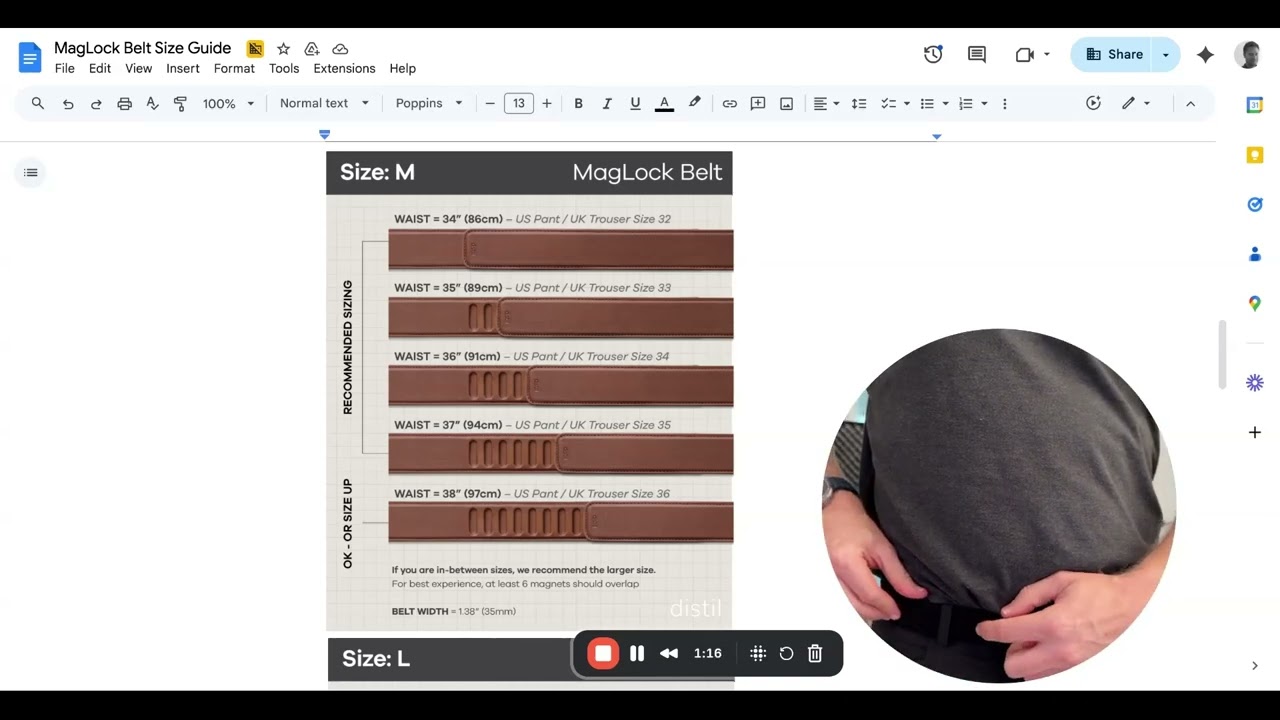Add a comment from the toolbar
Viewport: 1280px width, 720px height.
[758, 104]
